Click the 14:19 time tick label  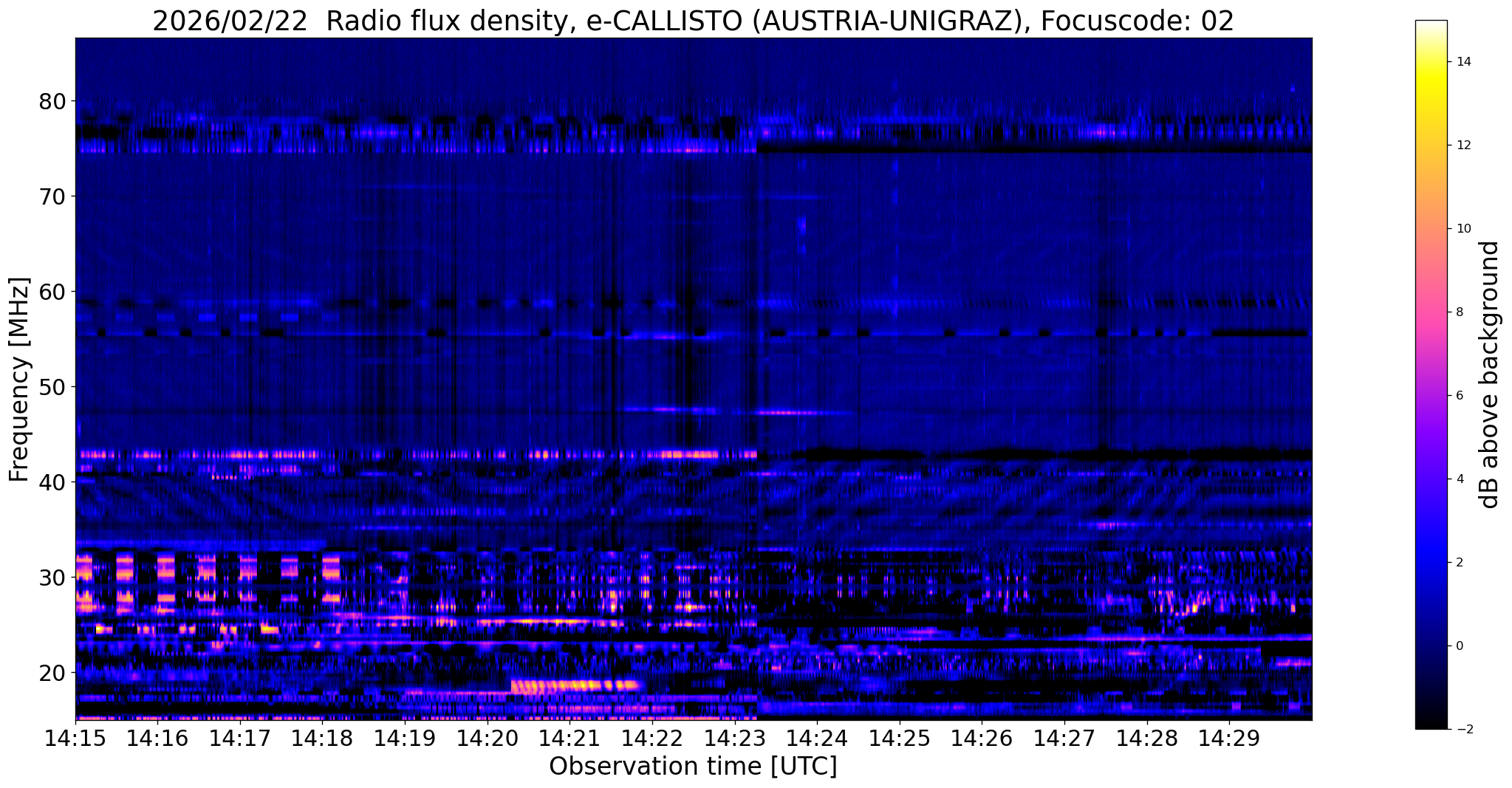(x=405, y=738)
